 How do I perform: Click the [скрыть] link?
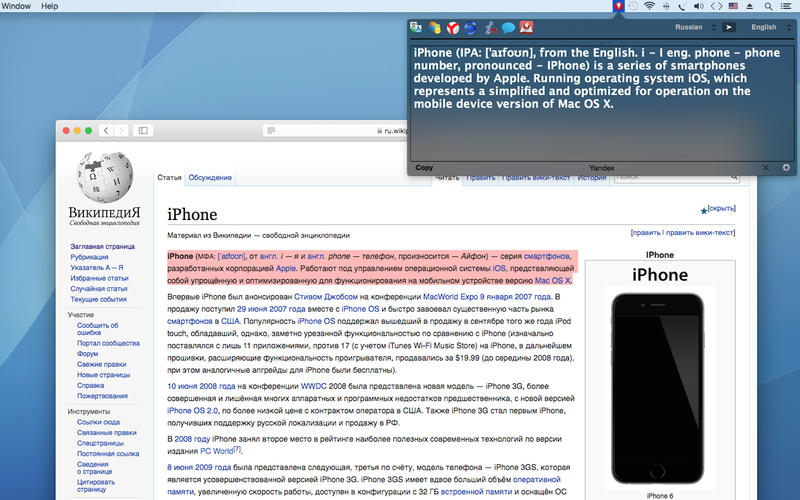pos(722,208)
